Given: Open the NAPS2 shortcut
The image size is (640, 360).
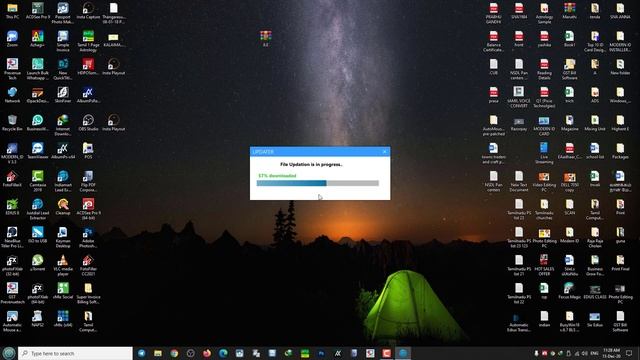Looking at the screenshot, I should pyautogui.click(x=38, y=319).
